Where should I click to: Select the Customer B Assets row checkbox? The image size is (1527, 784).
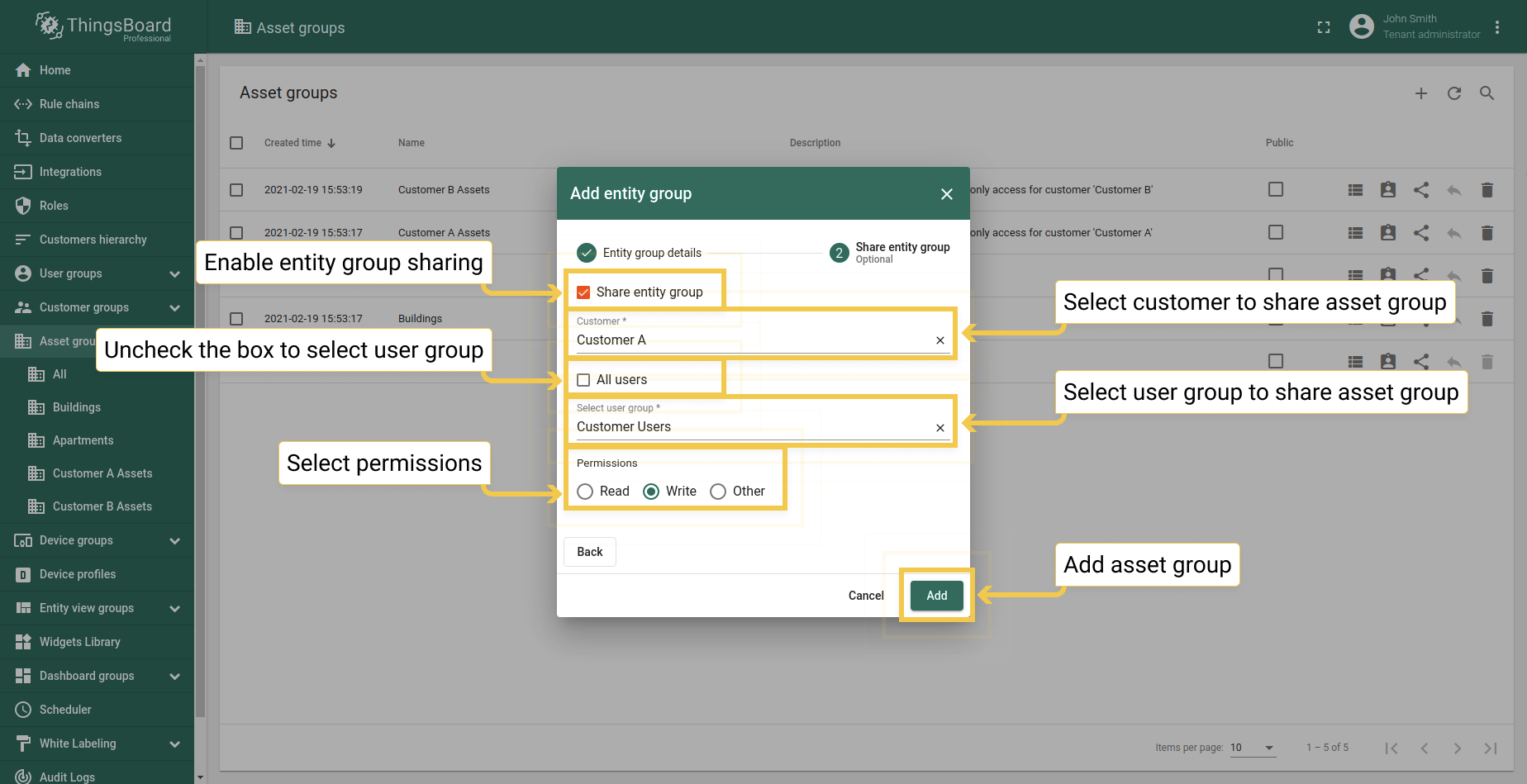236,190
